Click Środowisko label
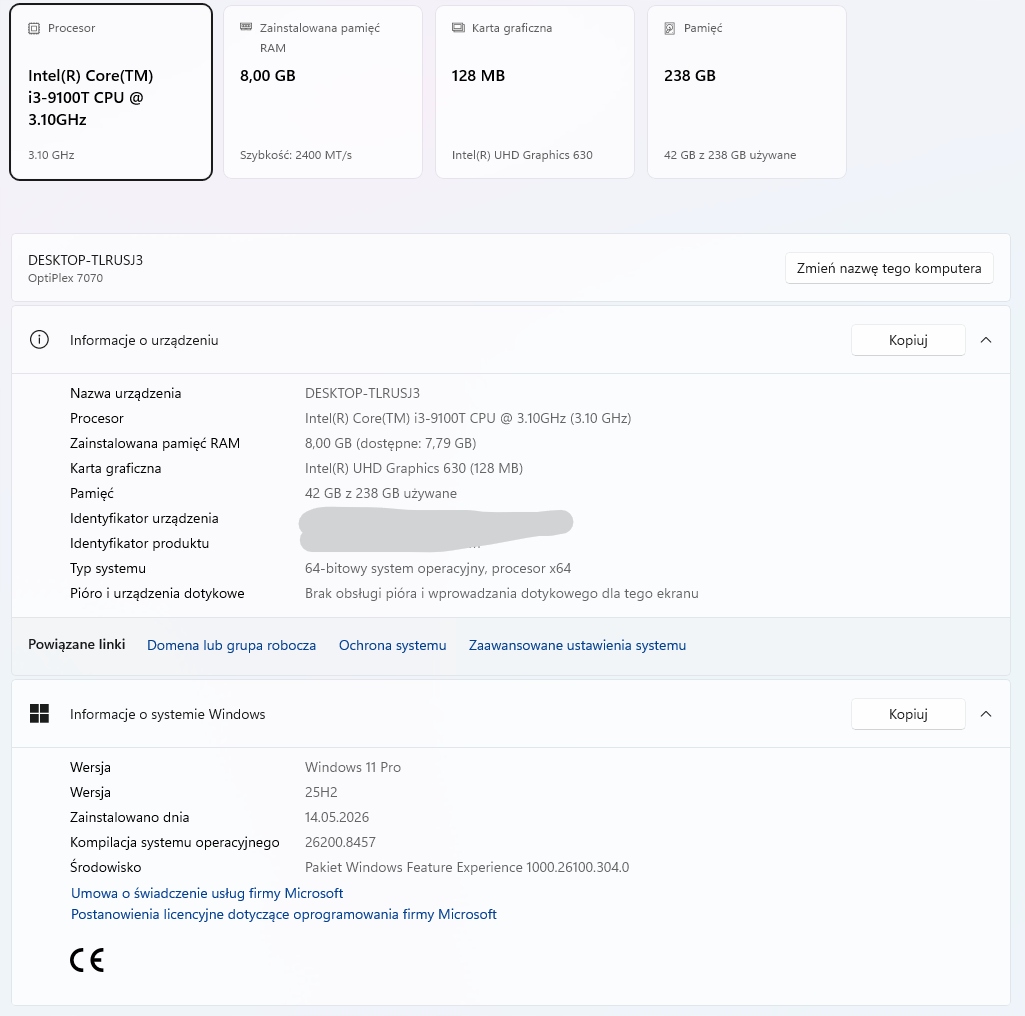Screen dimensions: 1025x1016 click(105, 868)
